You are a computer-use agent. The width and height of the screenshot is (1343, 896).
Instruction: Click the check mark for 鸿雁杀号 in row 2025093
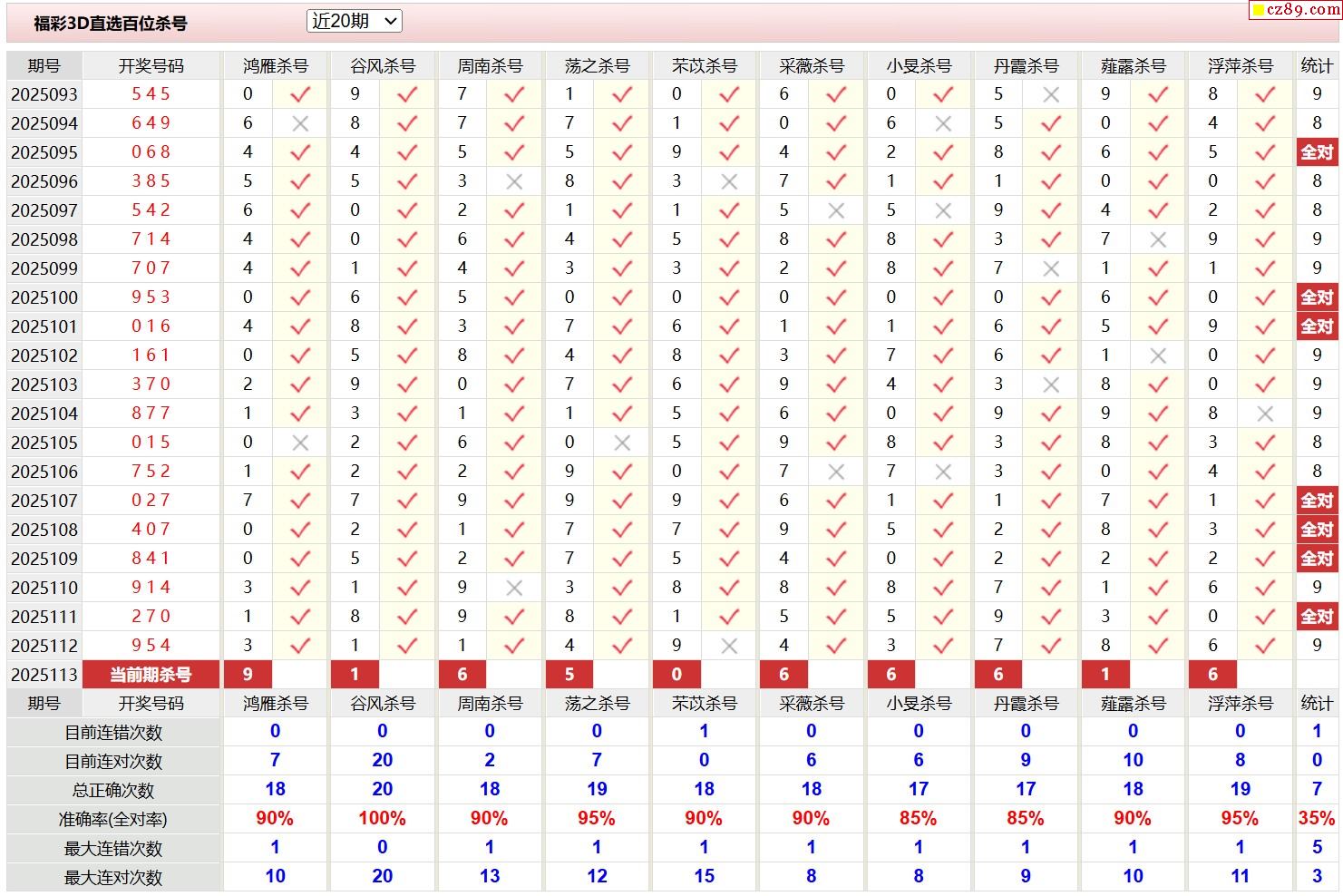300,94
